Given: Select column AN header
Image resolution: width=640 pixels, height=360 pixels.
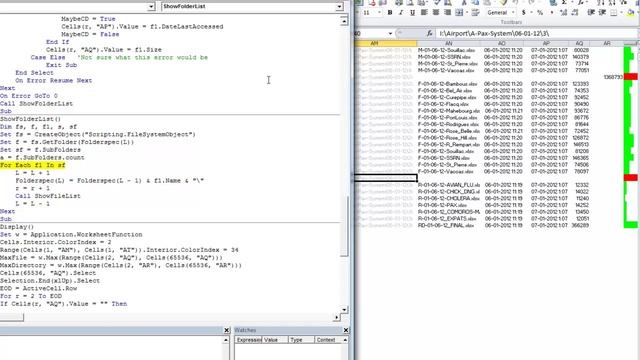Looking at the screenshot, I should [449, 43].
